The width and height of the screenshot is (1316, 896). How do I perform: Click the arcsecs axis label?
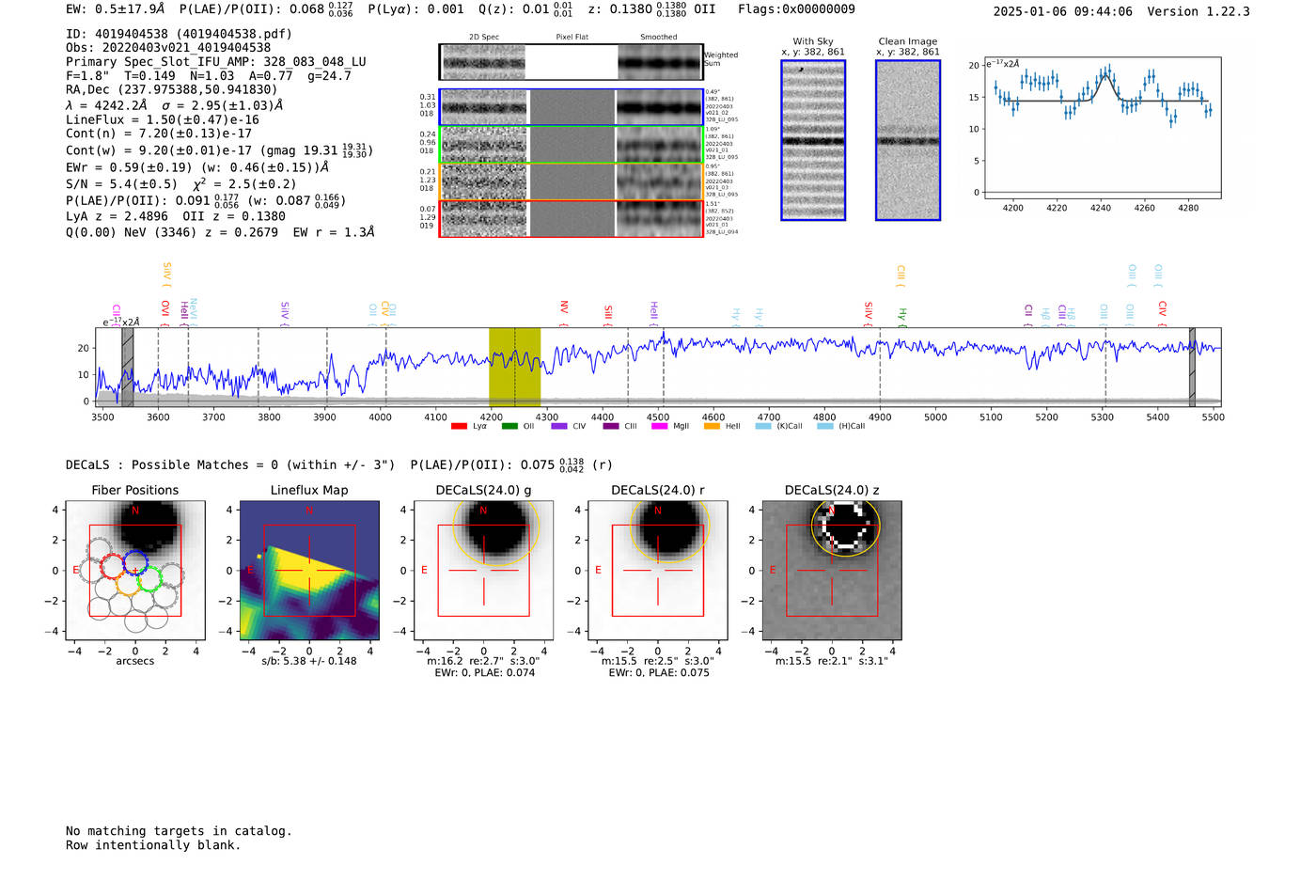135,661
